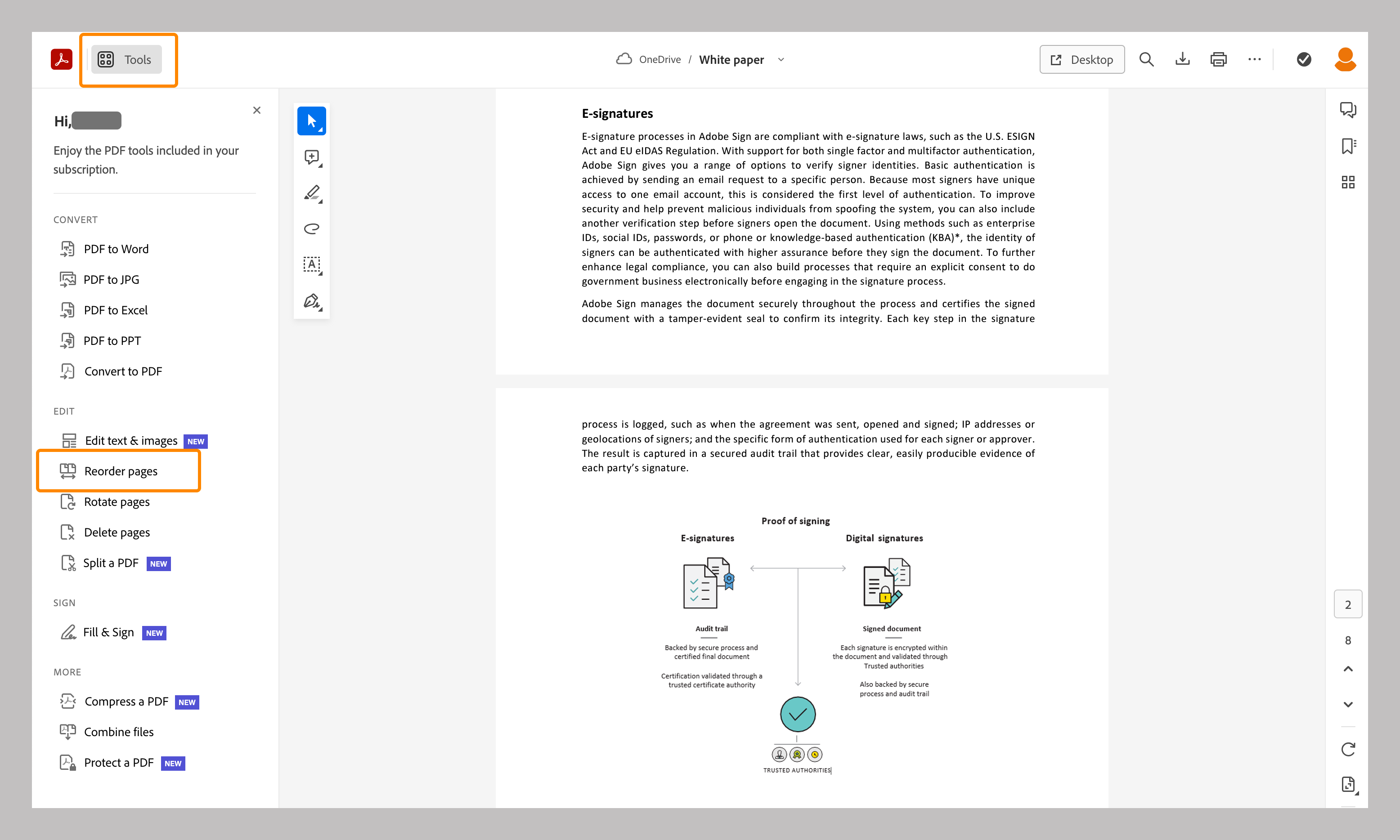
Task: Select the Add comment tool
Action: (311, 157)
